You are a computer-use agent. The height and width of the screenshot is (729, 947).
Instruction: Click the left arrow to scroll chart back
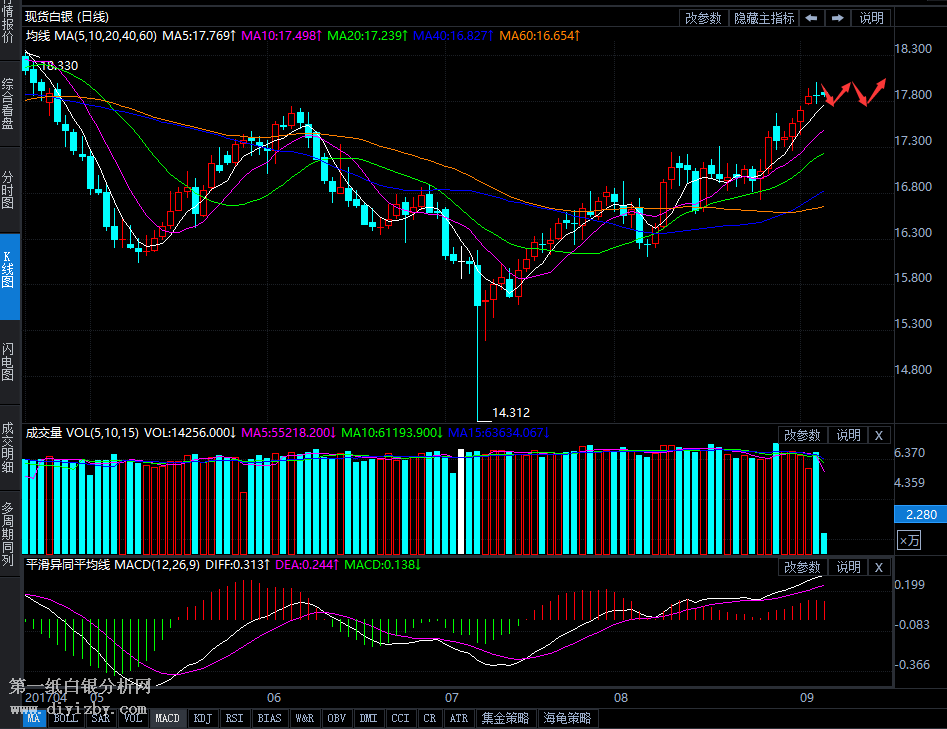coord(811,18)
